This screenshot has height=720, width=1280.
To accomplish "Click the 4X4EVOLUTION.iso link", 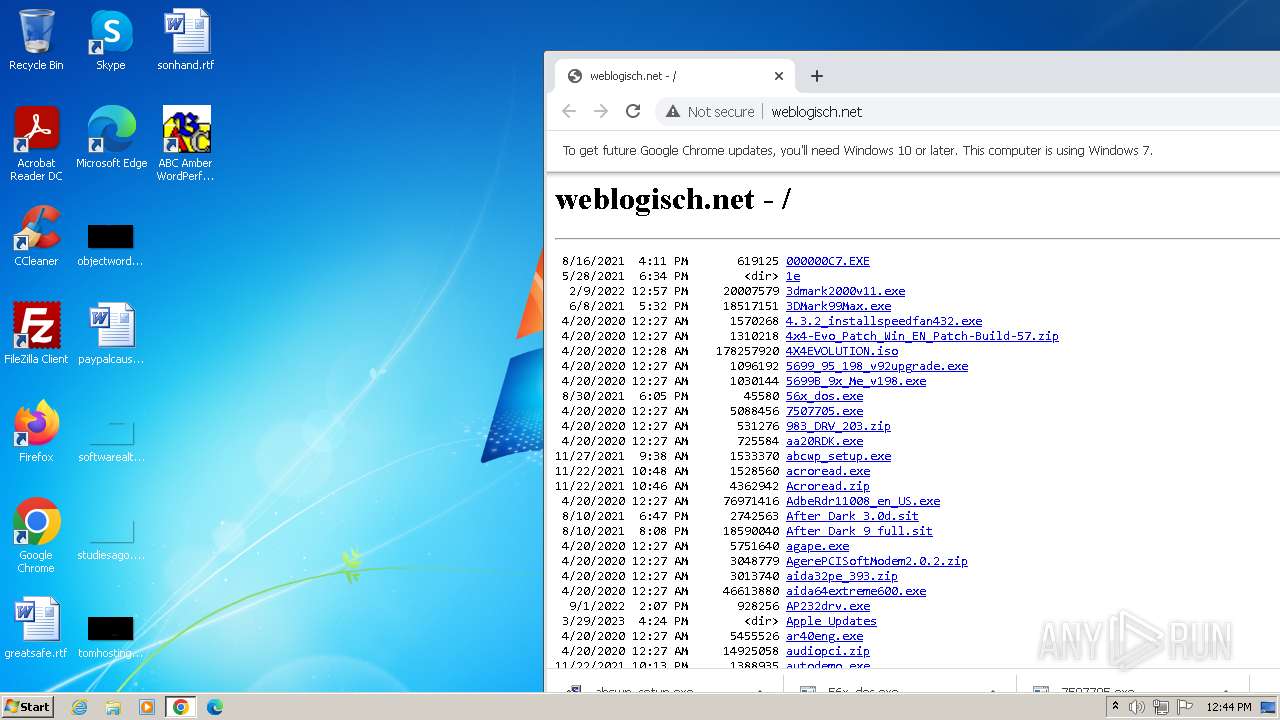I will click(842, 351).
